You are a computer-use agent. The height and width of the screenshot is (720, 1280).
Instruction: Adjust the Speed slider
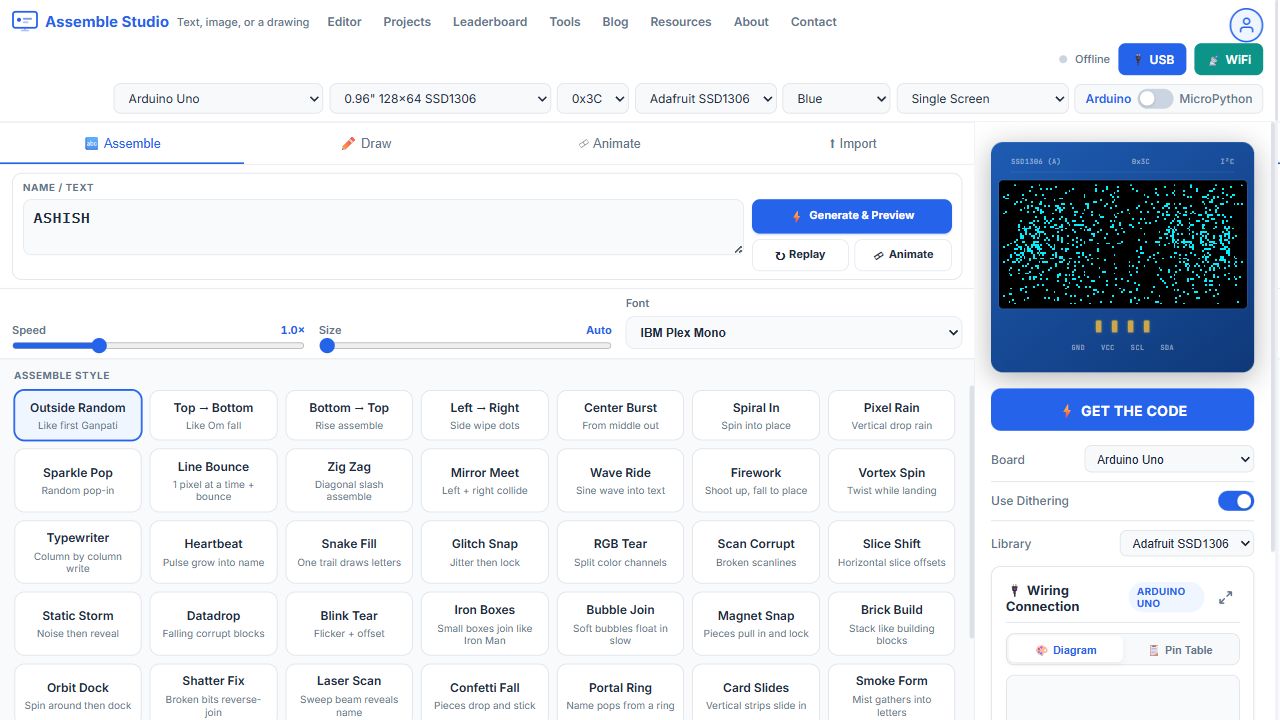pyautogui.click(x=158, y=346)
